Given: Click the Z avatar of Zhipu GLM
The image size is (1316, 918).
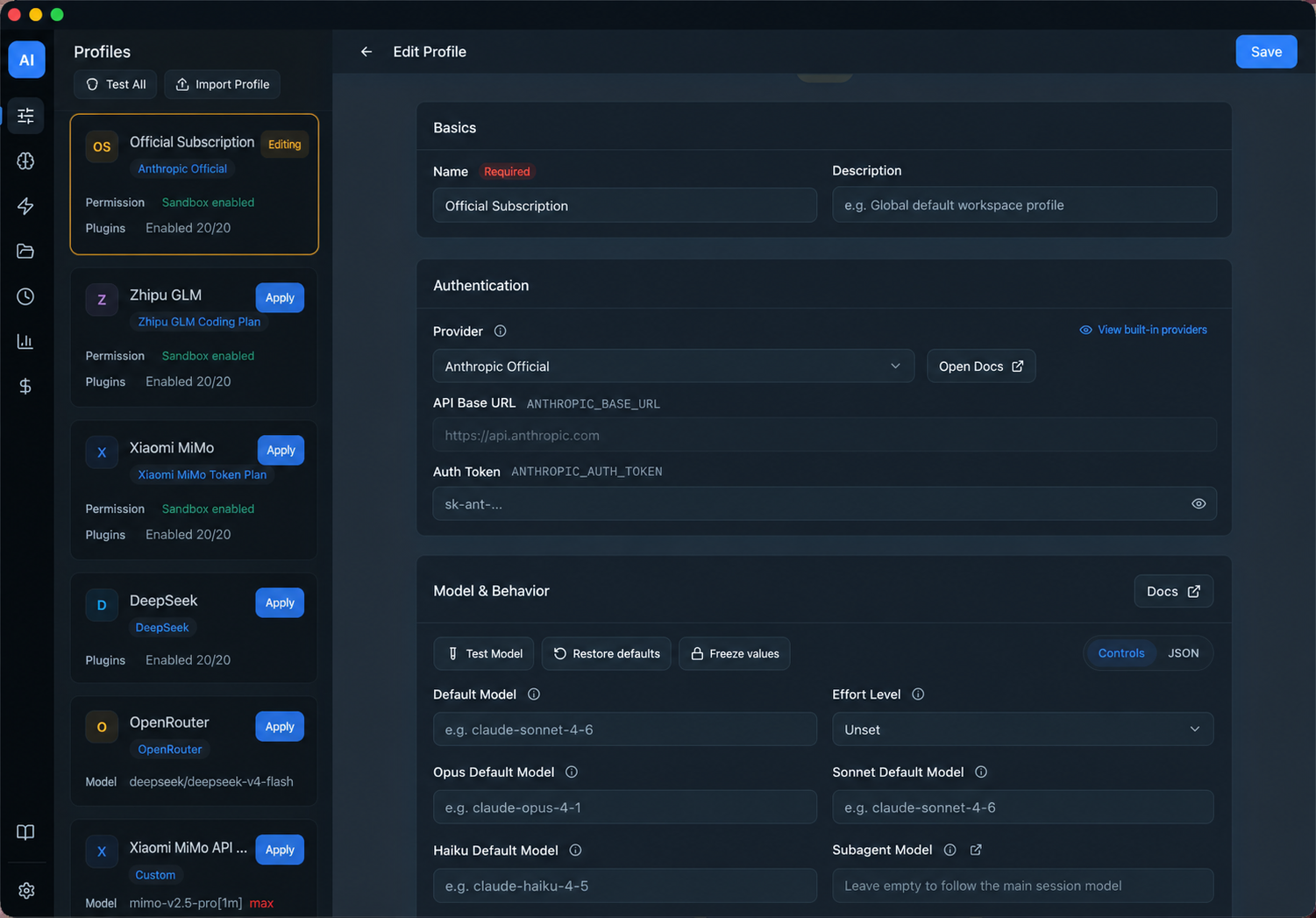Looking at the screenshot, I should click(102, 300).
